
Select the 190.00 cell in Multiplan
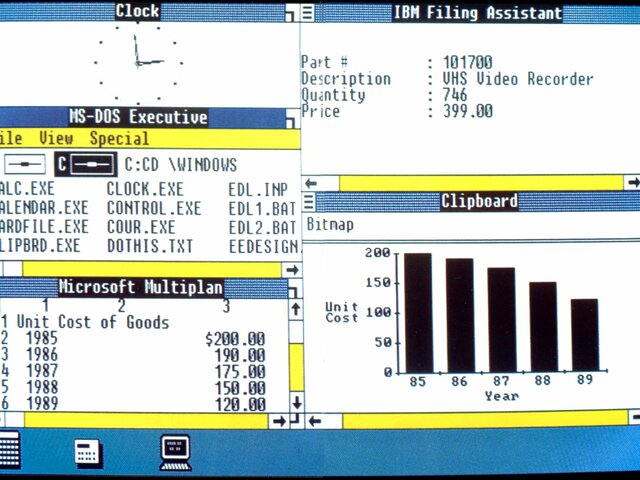click(240, 355)
